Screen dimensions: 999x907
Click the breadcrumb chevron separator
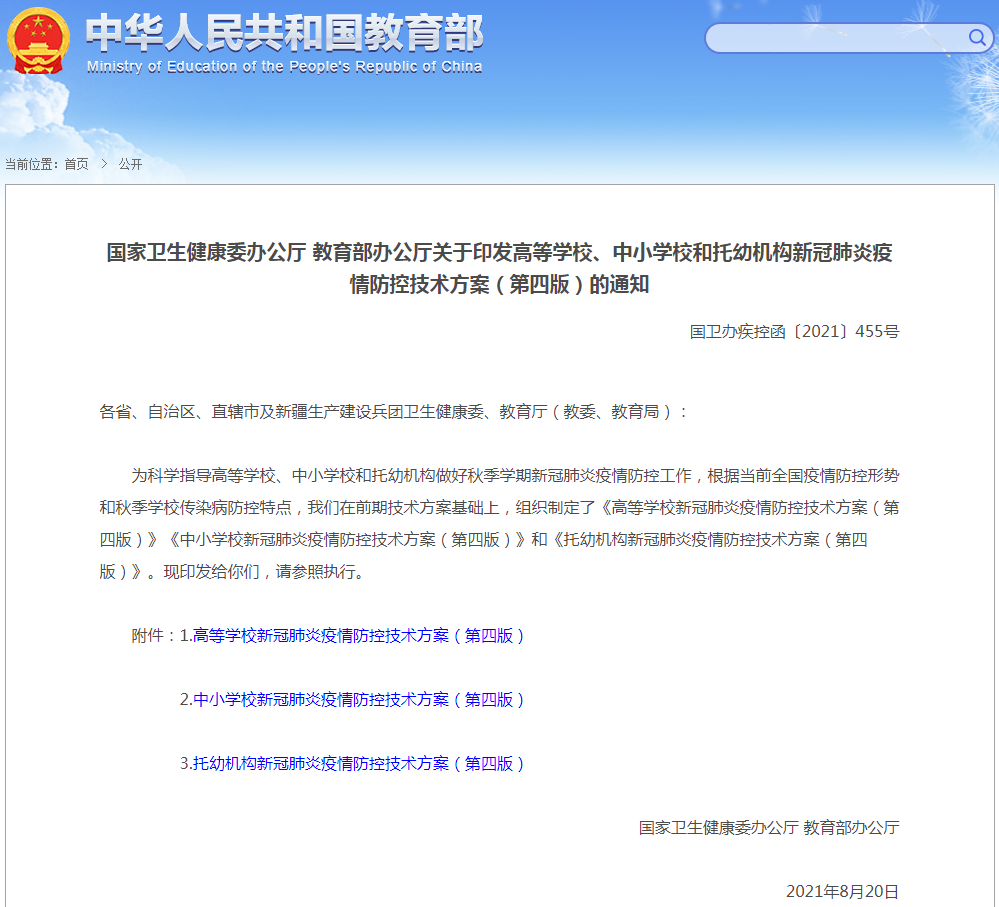tap(104, 164)
